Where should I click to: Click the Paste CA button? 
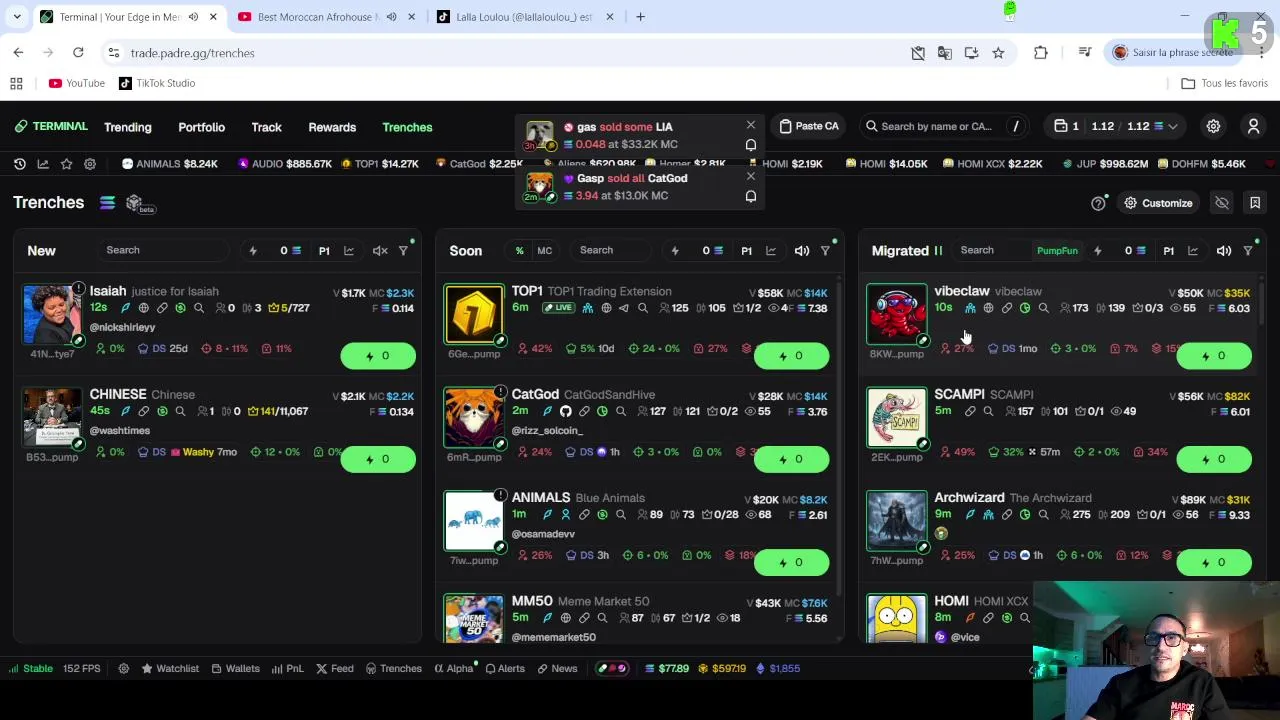(x=808, y=127)
